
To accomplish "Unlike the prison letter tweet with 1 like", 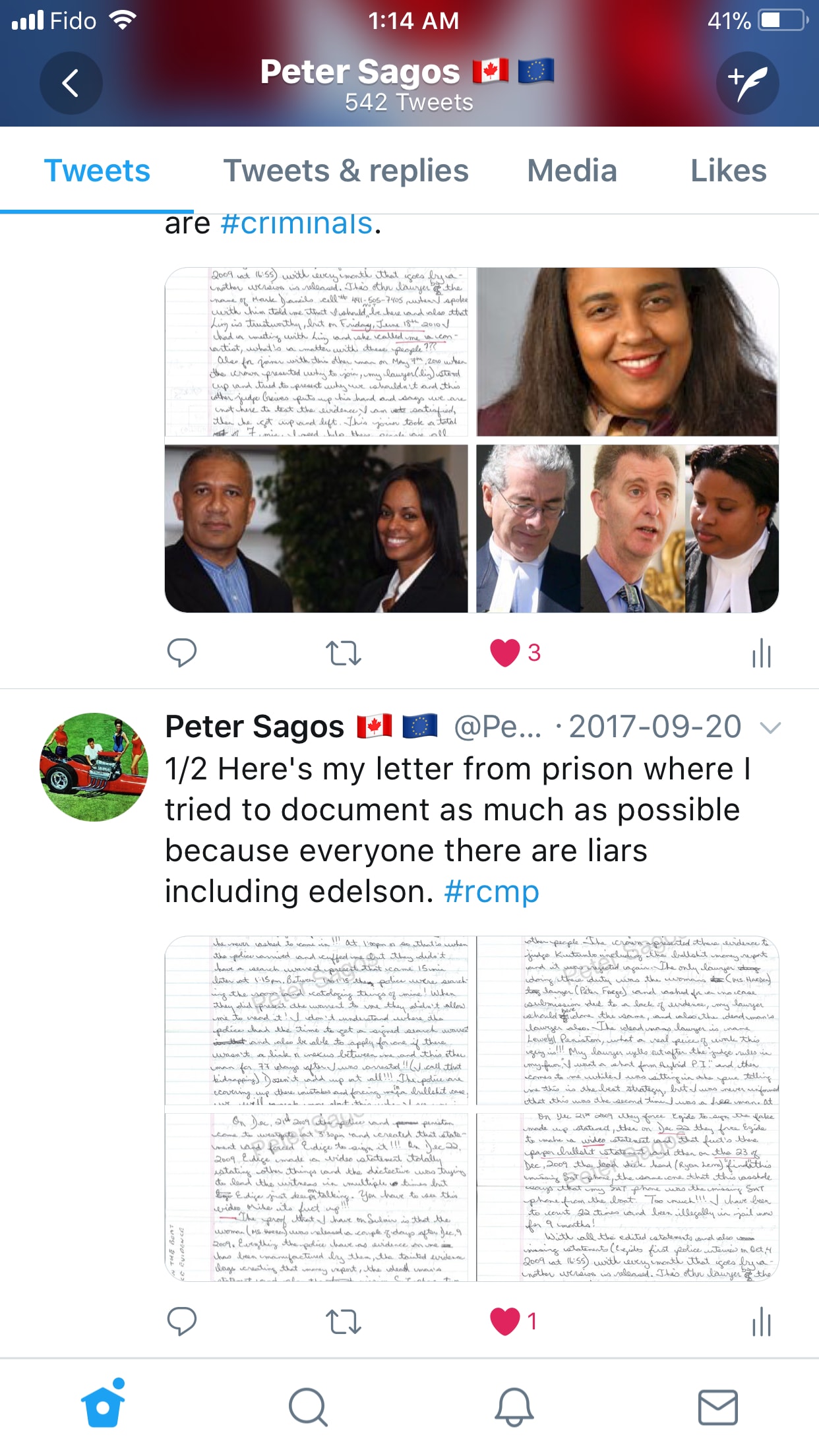I will [505, 1321].
